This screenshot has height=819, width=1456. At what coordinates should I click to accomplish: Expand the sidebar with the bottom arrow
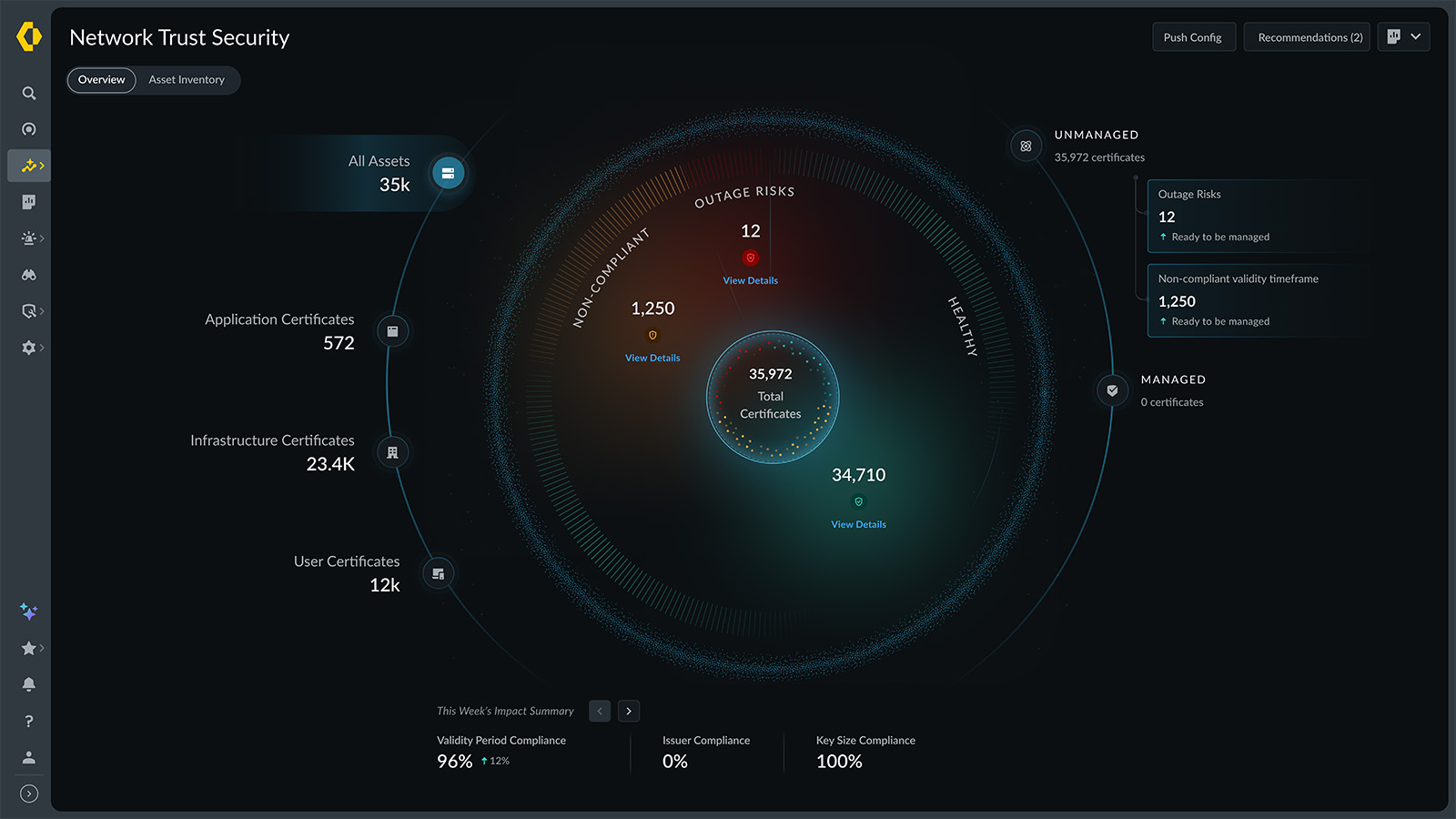coord(29,794)
